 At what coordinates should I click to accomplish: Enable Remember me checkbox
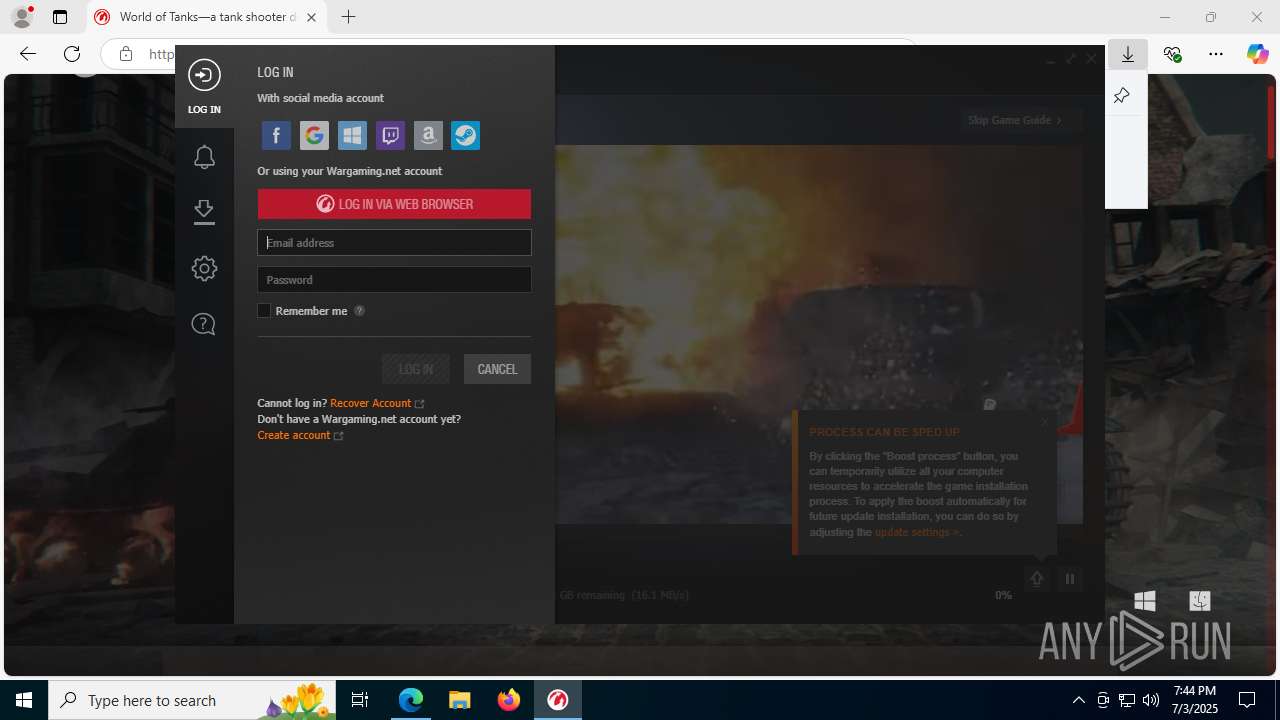[264, 311]
